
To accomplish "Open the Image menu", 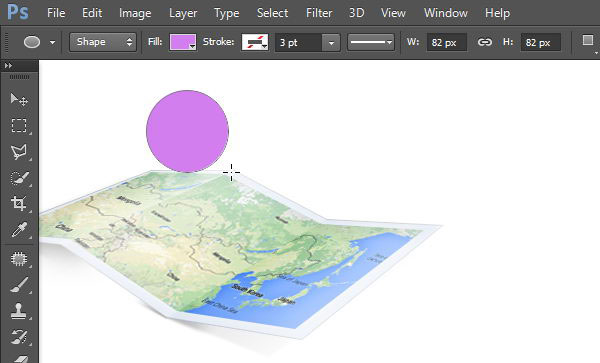I will [135, 13].
